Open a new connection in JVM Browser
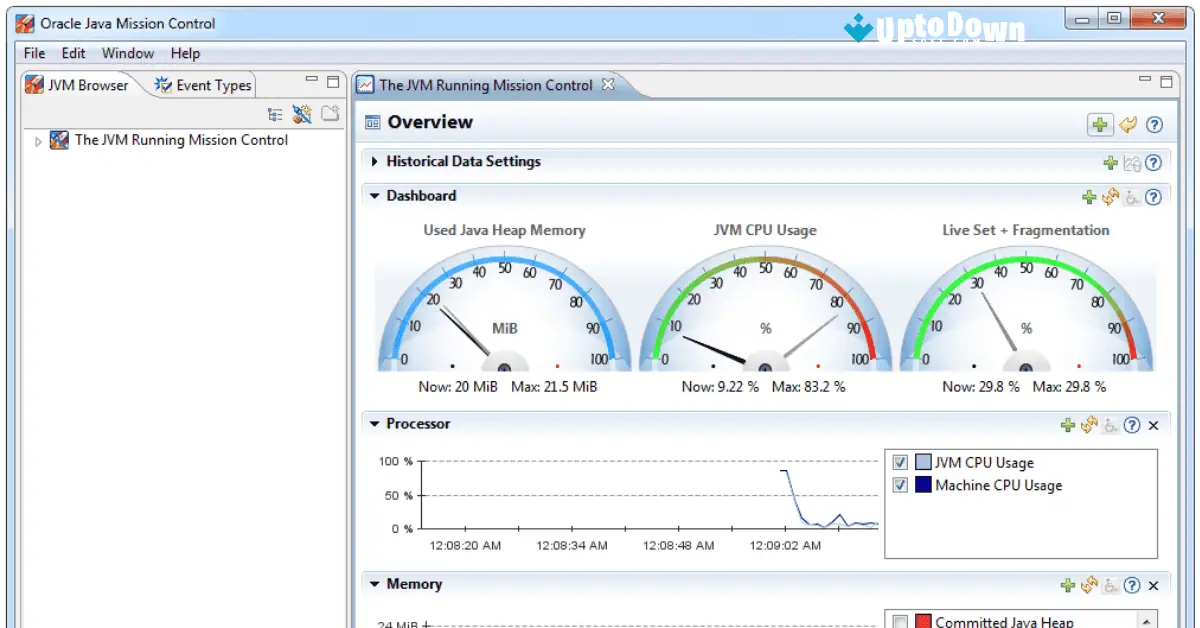The width and height of the screenshot is (1200, 628). click(302, 113)
